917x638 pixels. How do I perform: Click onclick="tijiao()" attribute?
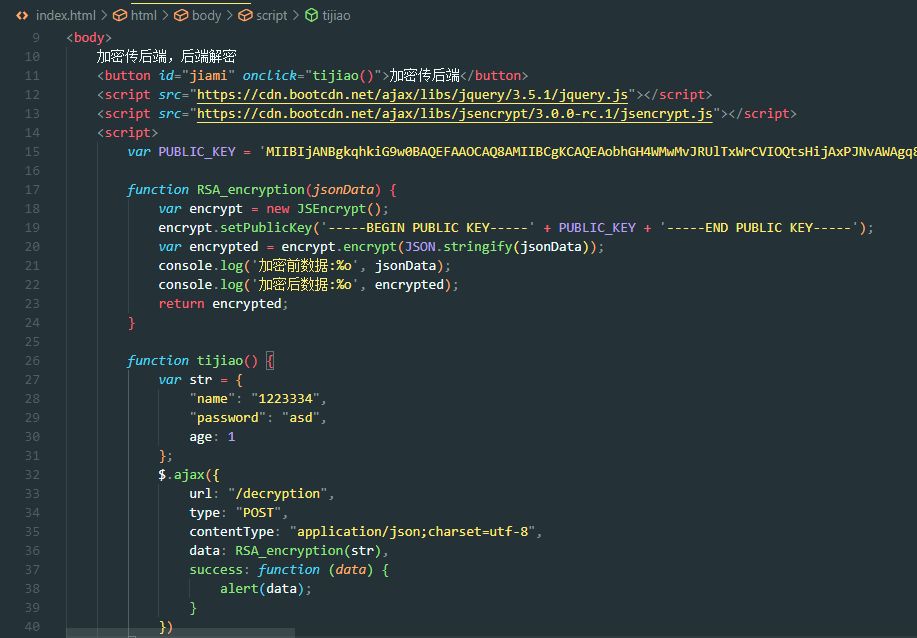[312, 76]
